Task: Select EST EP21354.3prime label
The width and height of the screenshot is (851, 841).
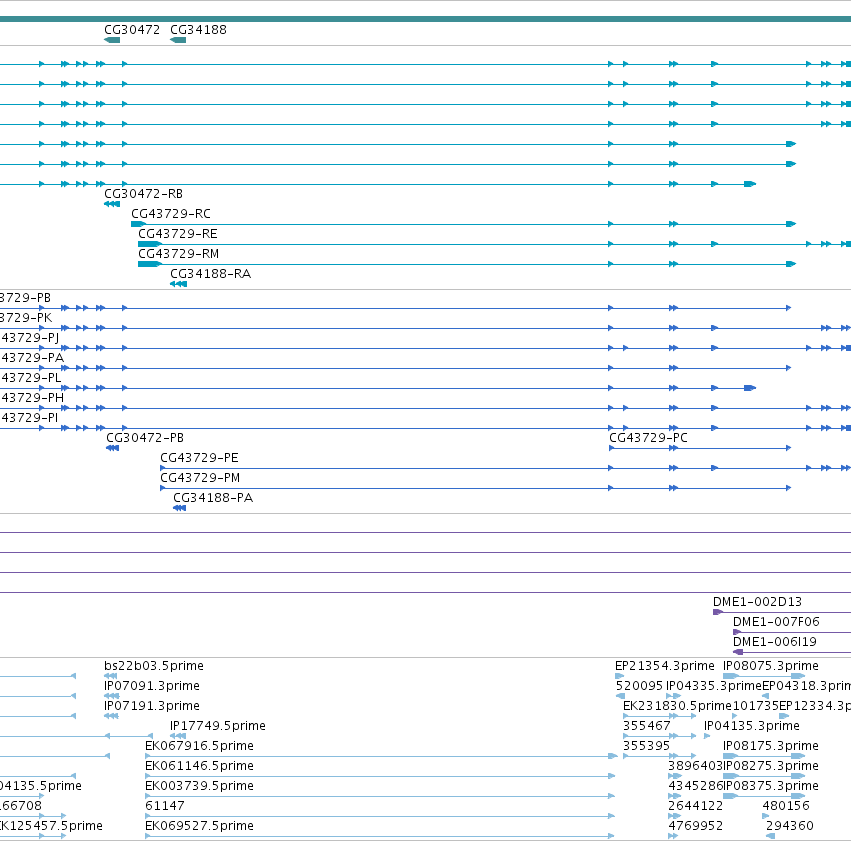Action: 664,666
